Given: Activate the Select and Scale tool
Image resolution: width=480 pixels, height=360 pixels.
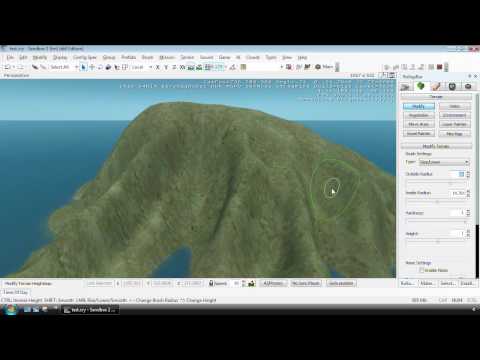Looking at the screenshot, I should pyautogui.click(x=108, y=67).
